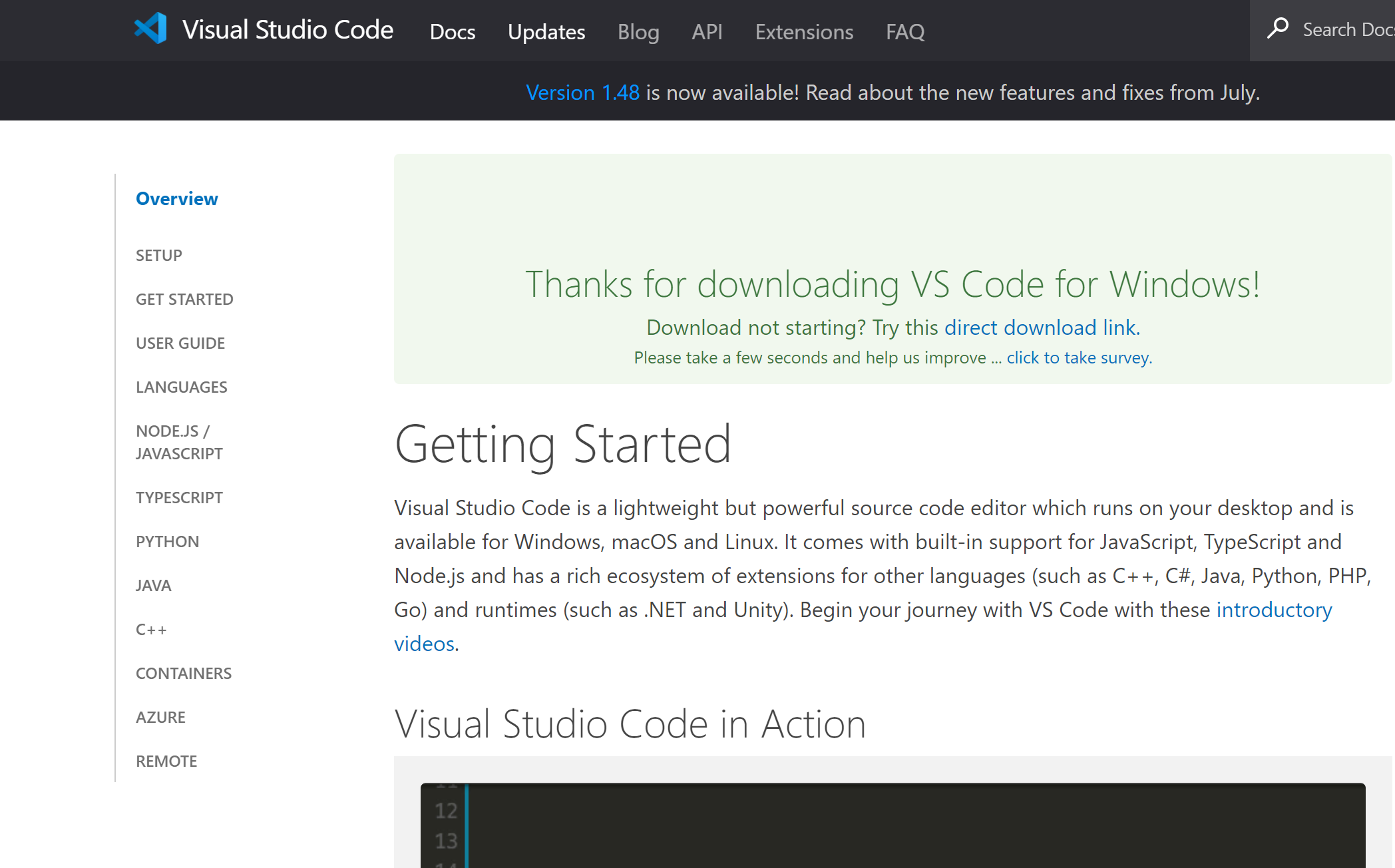Image resolution: width=1395 pixels, height=868 pixels.
Task: Expand the PYTHON docs section
Action: pyautogui.click(x=167, y=541)
